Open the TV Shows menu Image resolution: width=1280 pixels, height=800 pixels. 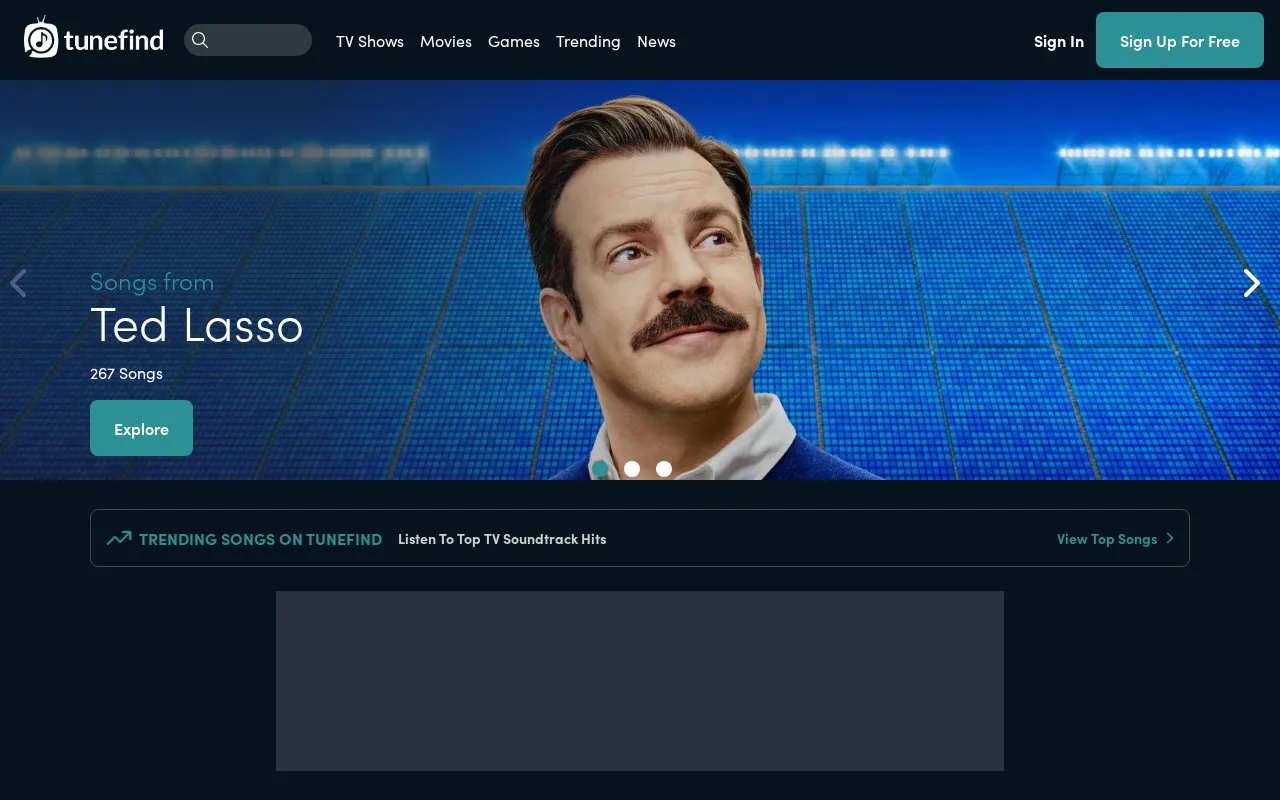pyautogui.click(x=370, y=42)
